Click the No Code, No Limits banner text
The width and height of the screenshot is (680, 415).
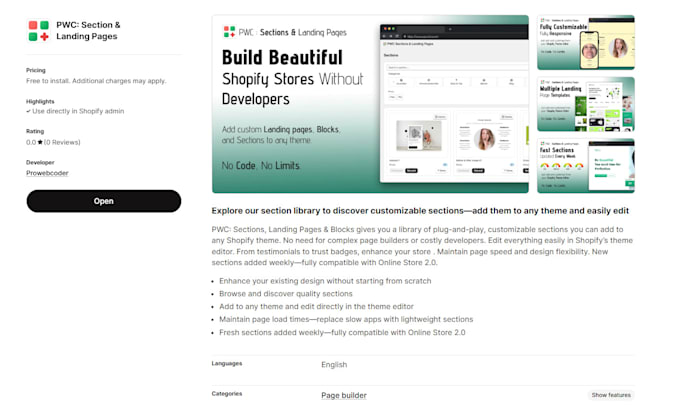(x=261, y=166)
